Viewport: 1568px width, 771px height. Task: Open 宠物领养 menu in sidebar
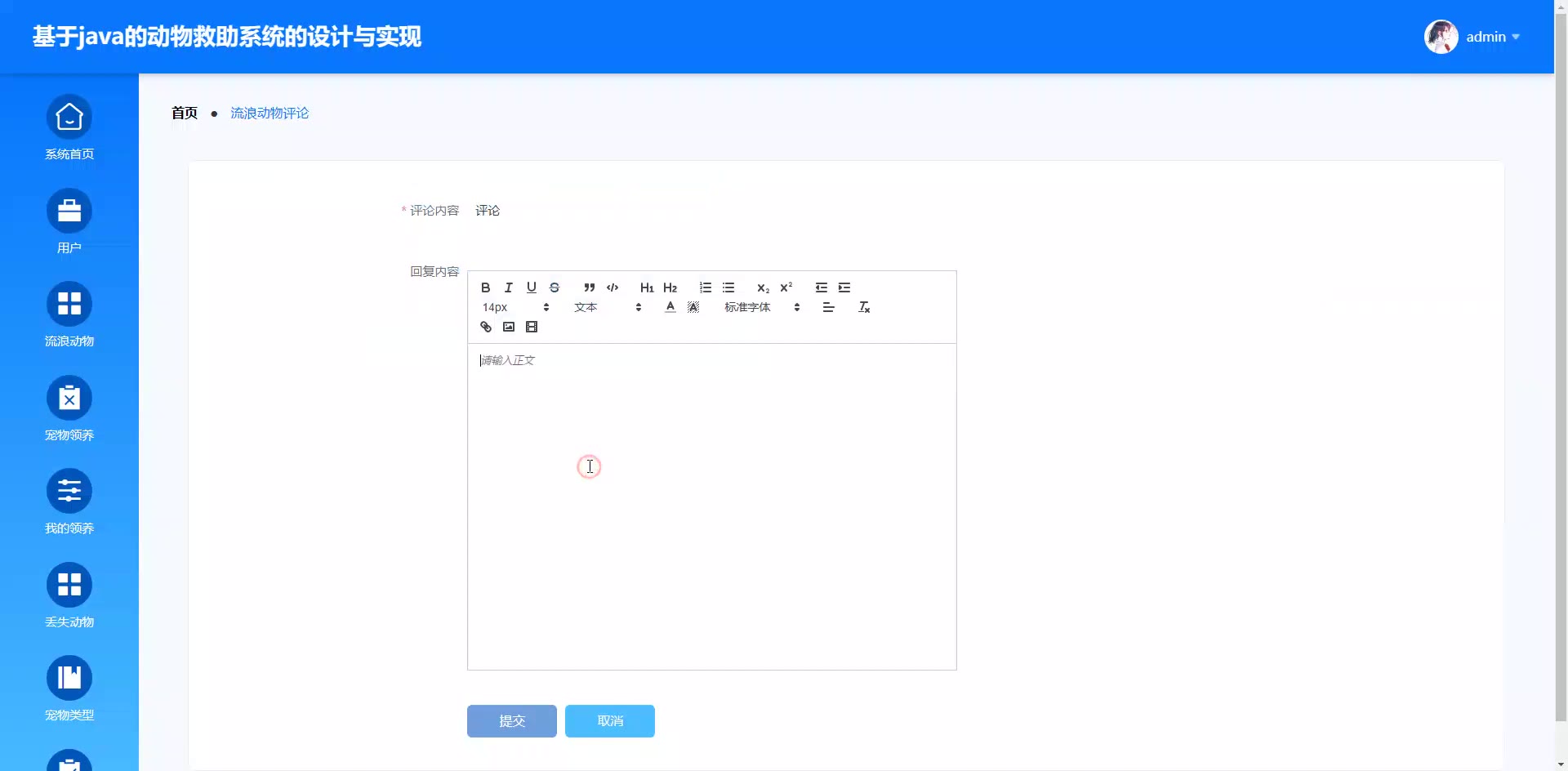point(69,409)
